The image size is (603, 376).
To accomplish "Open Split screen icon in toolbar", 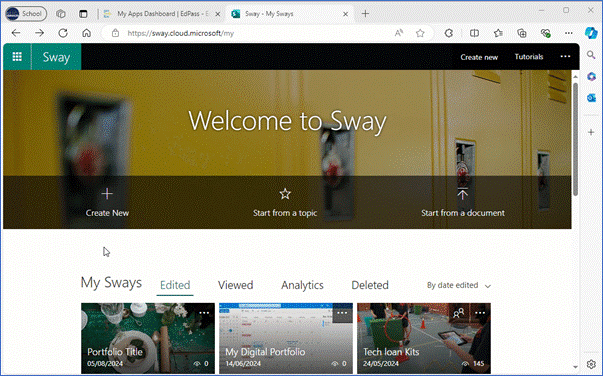I will pyautogui.click(x=474, y=33).
